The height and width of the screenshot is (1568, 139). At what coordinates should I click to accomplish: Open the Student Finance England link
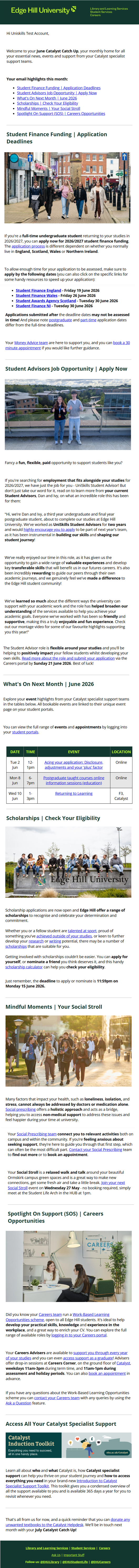point(38,290)
